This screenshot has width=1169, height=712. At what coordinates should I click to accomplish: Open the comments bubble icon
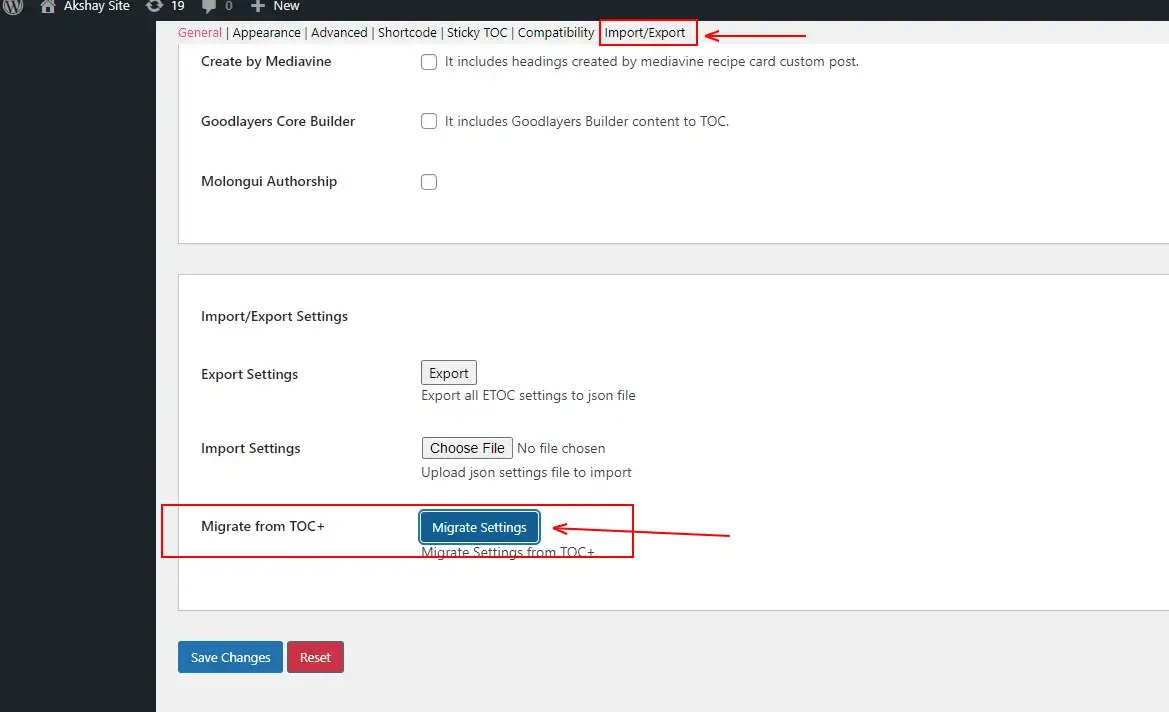209,6
